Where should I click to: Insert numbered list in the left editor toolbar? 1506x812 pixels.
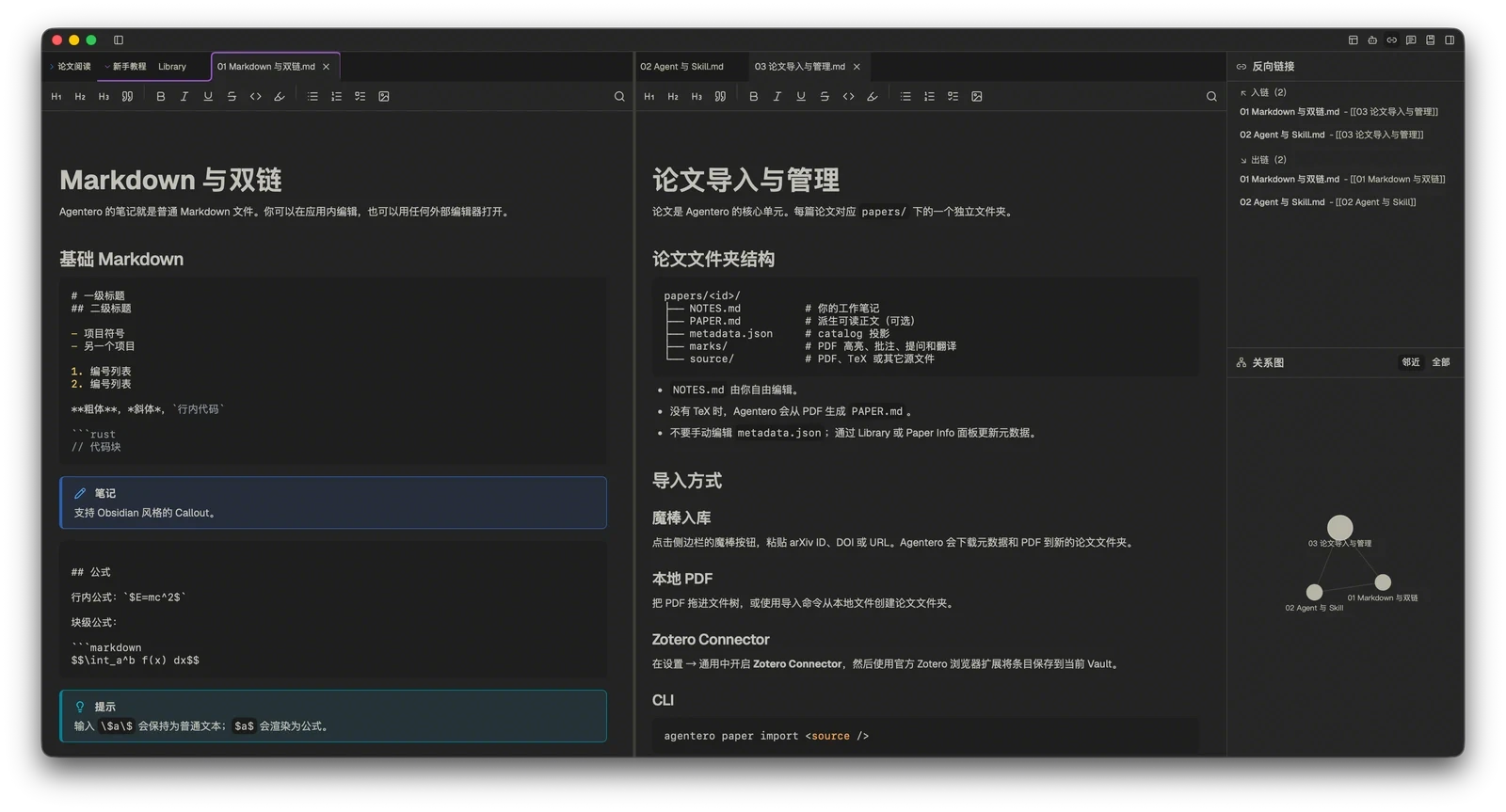[x=336, y=96]
